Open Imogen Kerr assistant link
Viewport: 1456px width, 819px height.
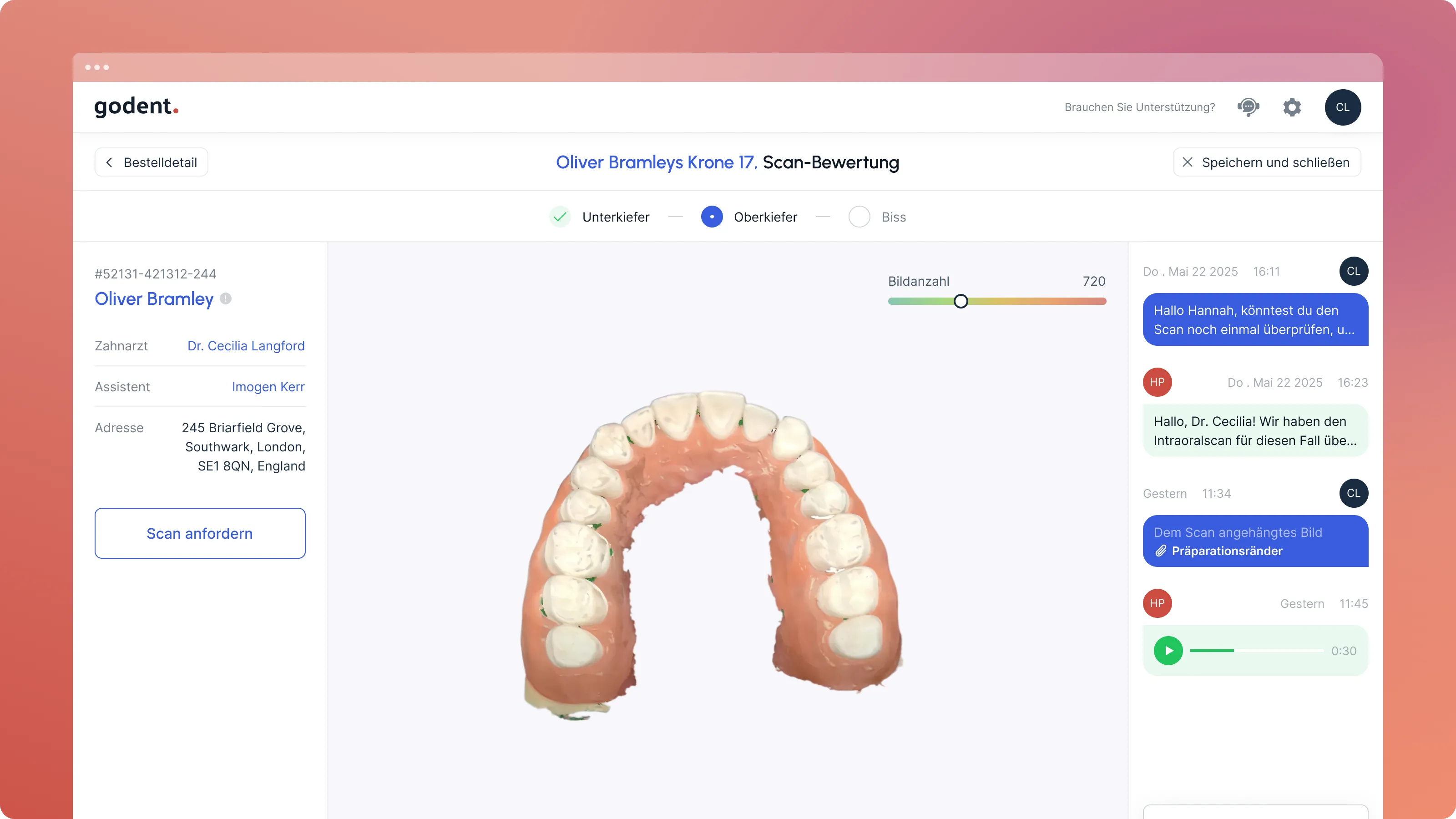click(x=268, y=387)
